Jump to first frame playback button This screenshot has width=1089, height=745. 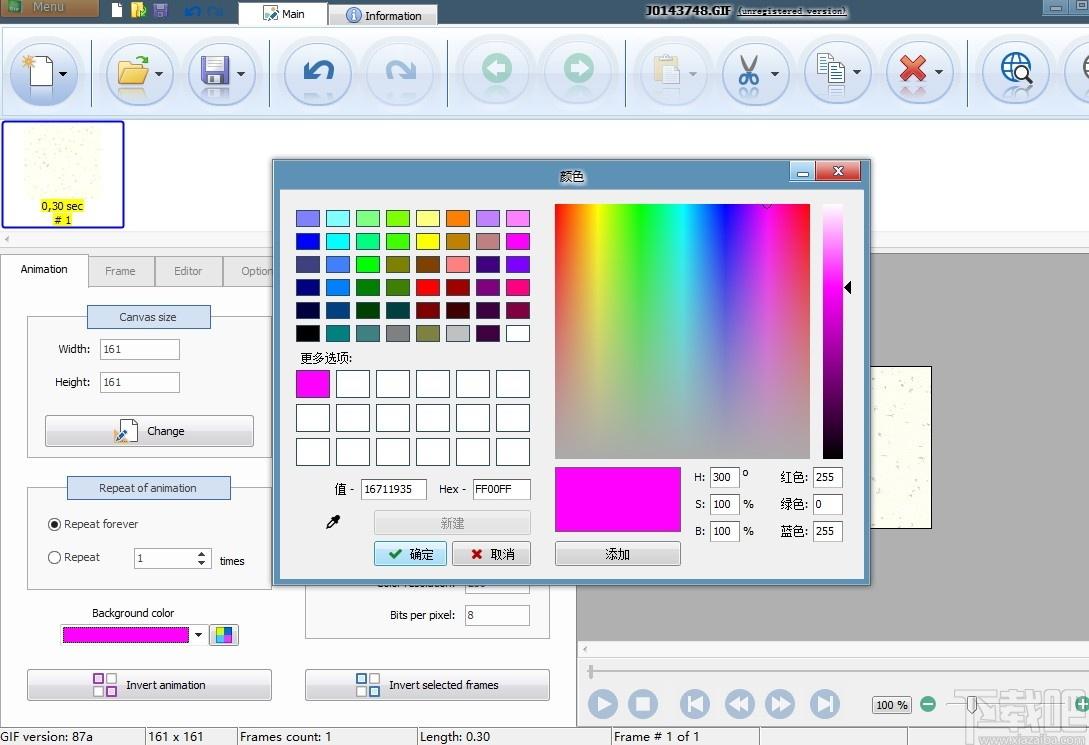point(695,704)
